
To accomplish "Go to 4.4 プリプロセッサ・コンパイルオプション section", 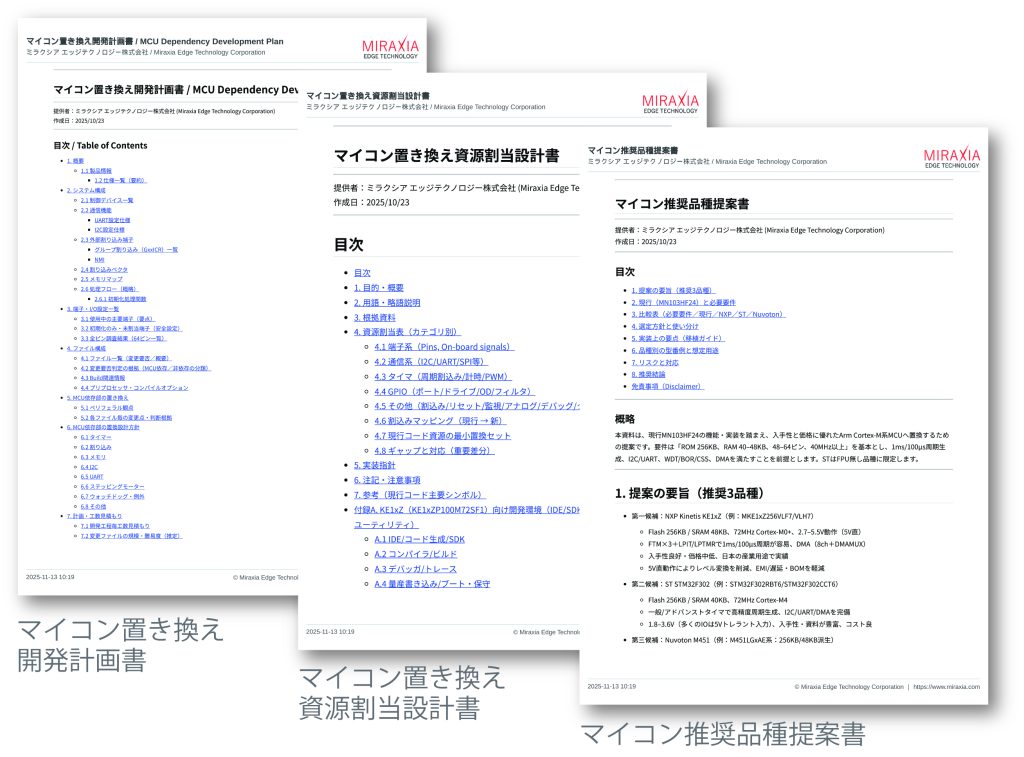I will [134, 387].
